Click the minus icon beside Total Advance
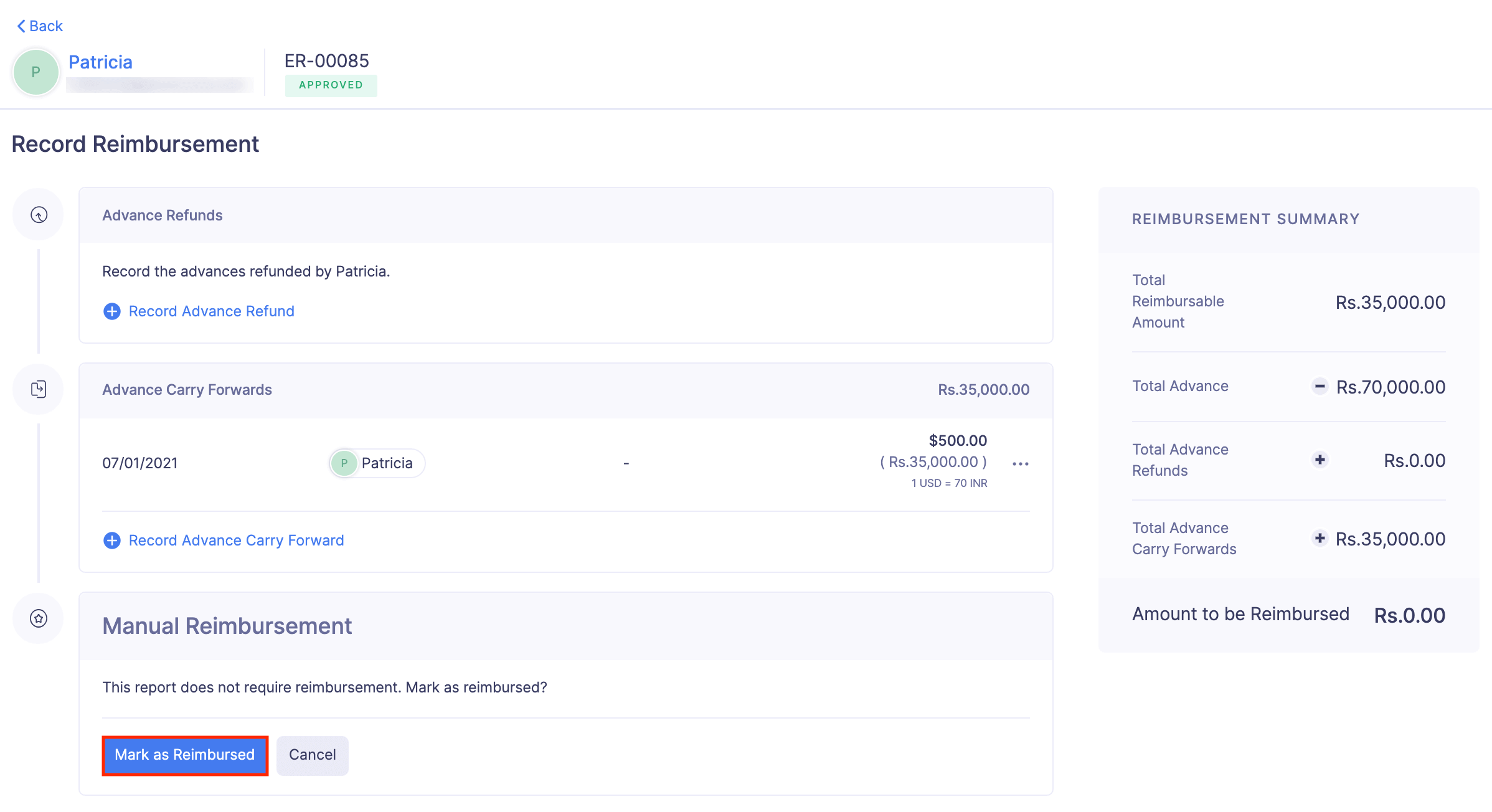The image size is (1492, 812). click(1320, 386)
